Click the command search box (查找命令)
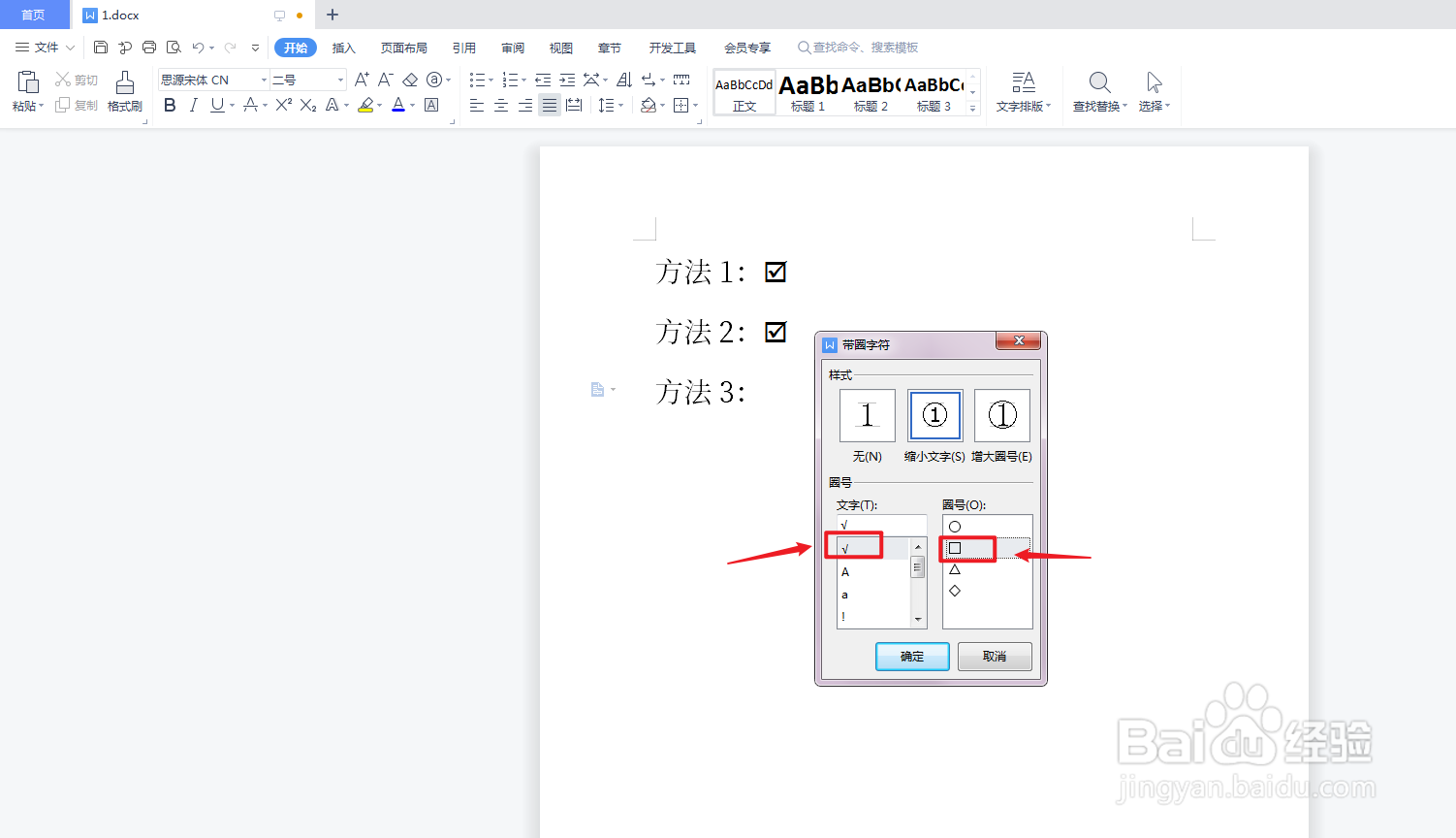This screenshot has height=838, width=1456. pos(858,48)
